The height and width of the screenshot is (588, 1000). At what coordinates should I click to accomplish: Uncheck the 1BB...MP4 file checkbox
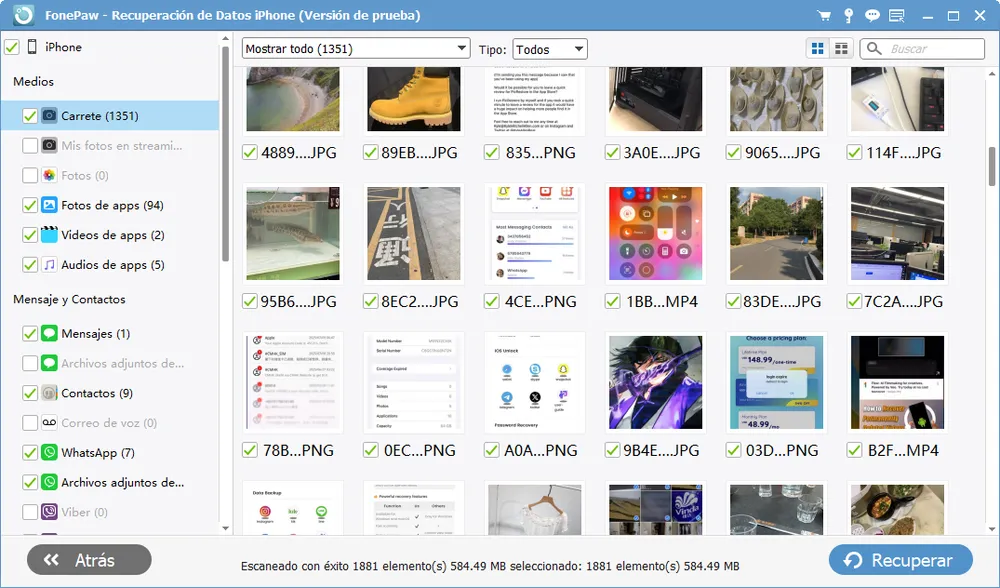point(612,301)
